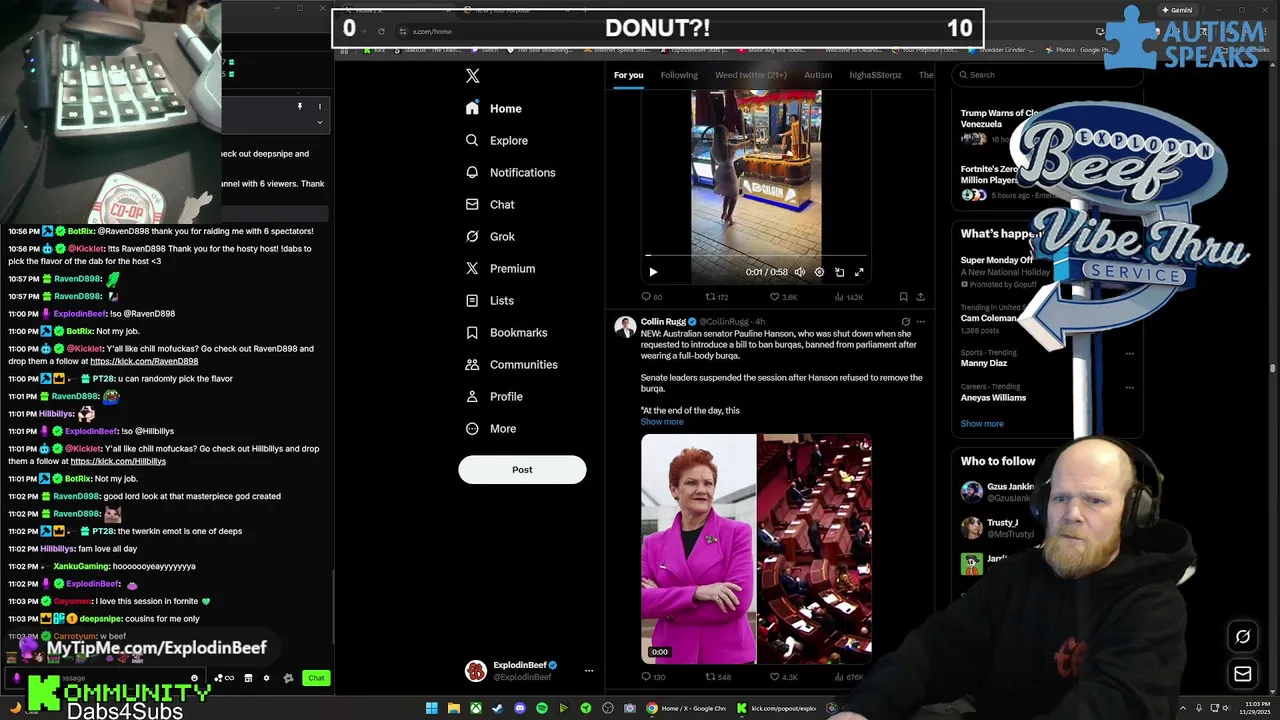The width and height of the screenshot is (1280, 720).
Task: Seek on the video progress bar
Action: coord(756,256)
